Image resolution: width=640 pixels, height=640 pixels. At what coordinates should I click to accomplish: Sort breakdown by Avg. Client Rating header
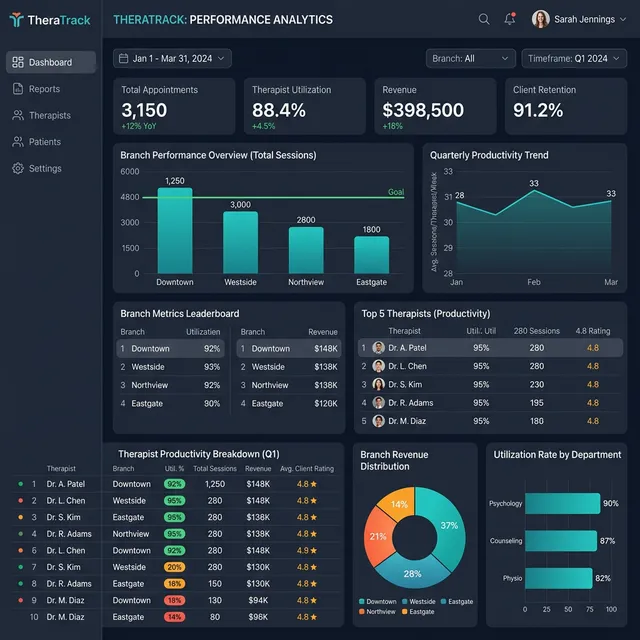coord(307,469)
